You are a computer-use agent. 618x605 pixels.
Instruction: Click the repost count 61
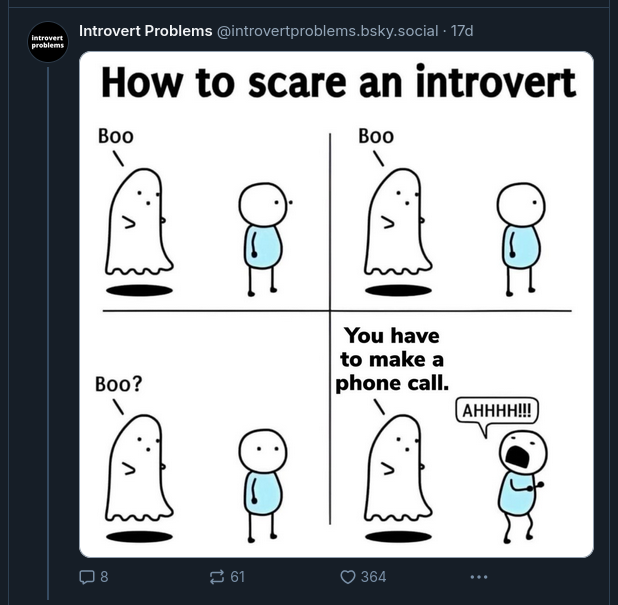click(237, 577)
